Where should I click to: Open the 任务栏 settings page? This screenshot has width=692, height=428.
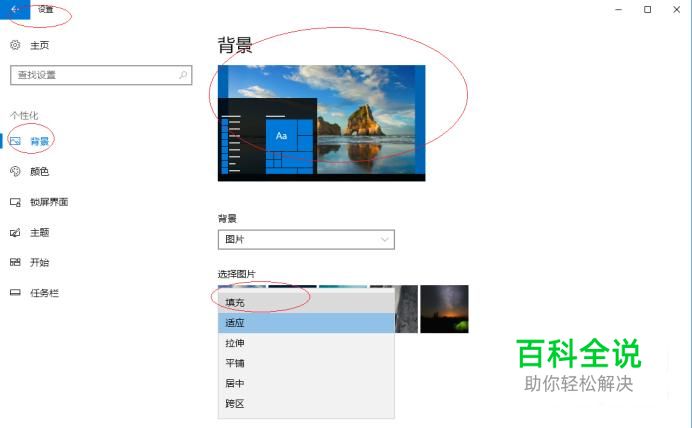[x=44, y=293]
